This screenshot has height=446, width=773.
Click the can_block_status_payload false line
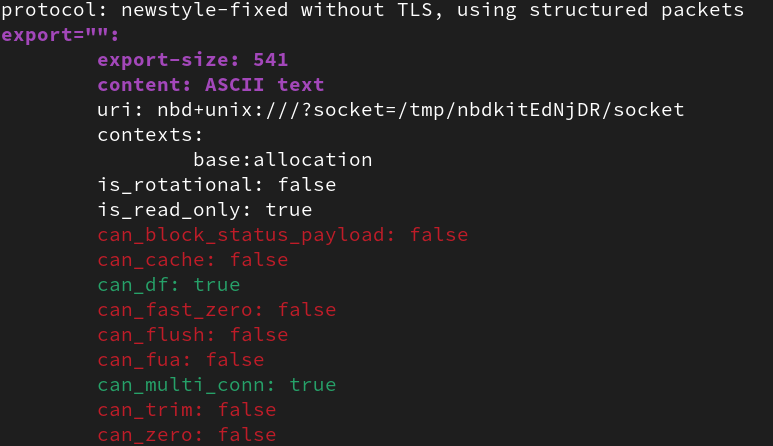[x=282, y=235]
